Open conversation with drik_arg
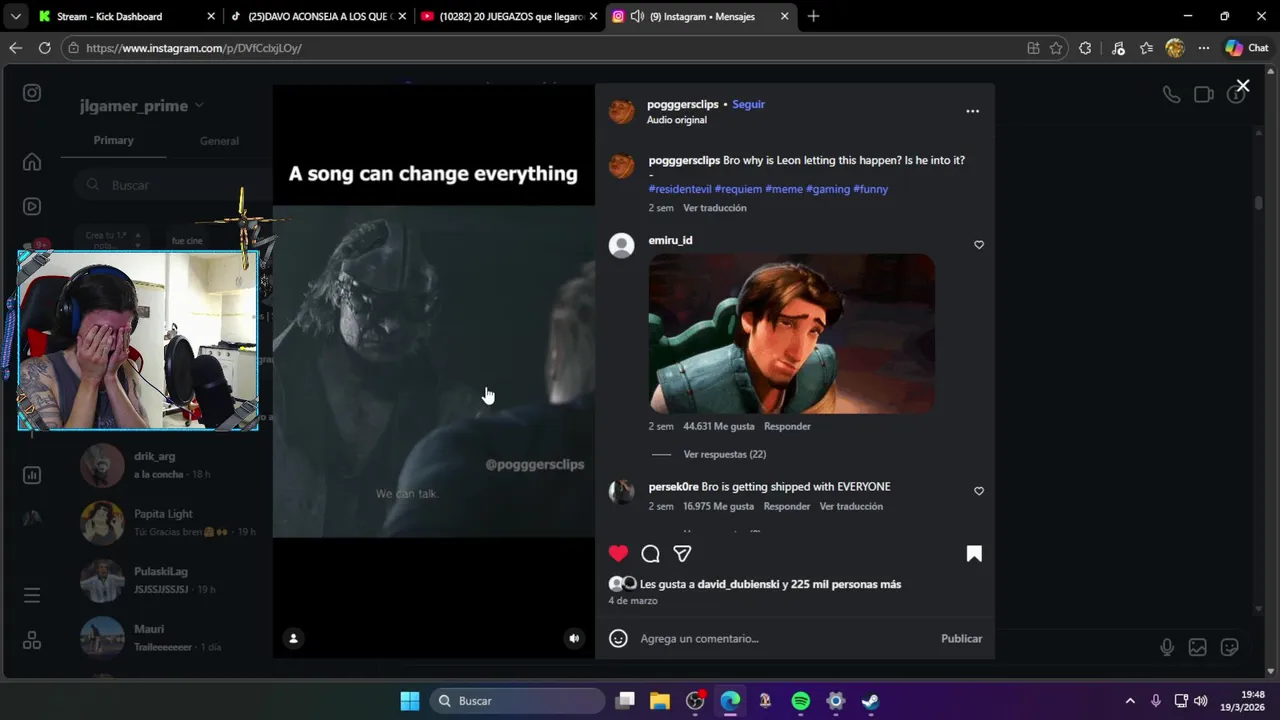This screenshot has height=720, width=1280. click(170, 465)
